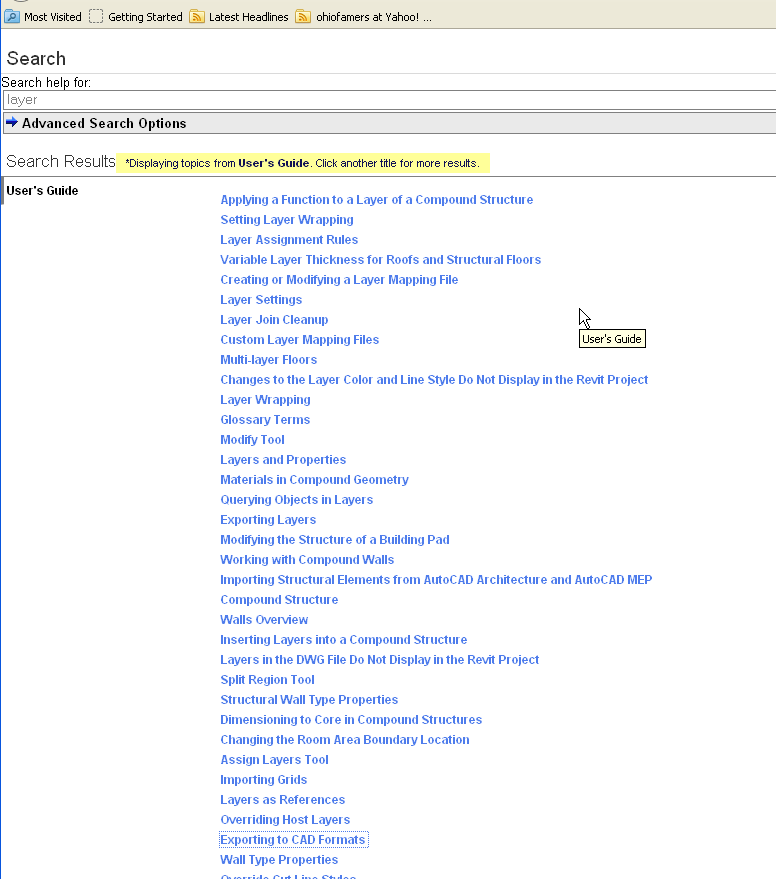The height and width of the screenshot is (879, 776).
Task: Open the Walls Overview topic
Action: 264,619
